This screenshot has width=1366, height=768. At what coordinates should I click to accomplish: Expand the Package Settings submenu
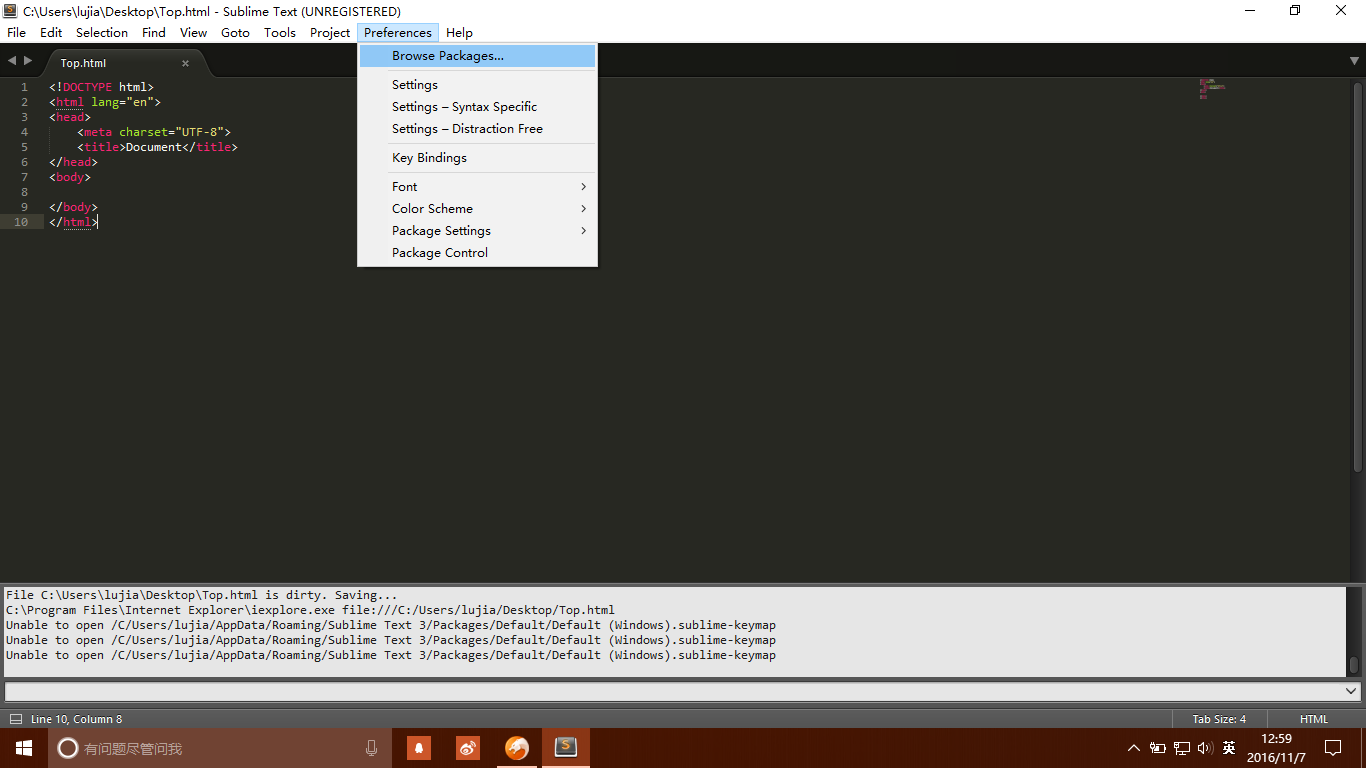coord(477,231)
